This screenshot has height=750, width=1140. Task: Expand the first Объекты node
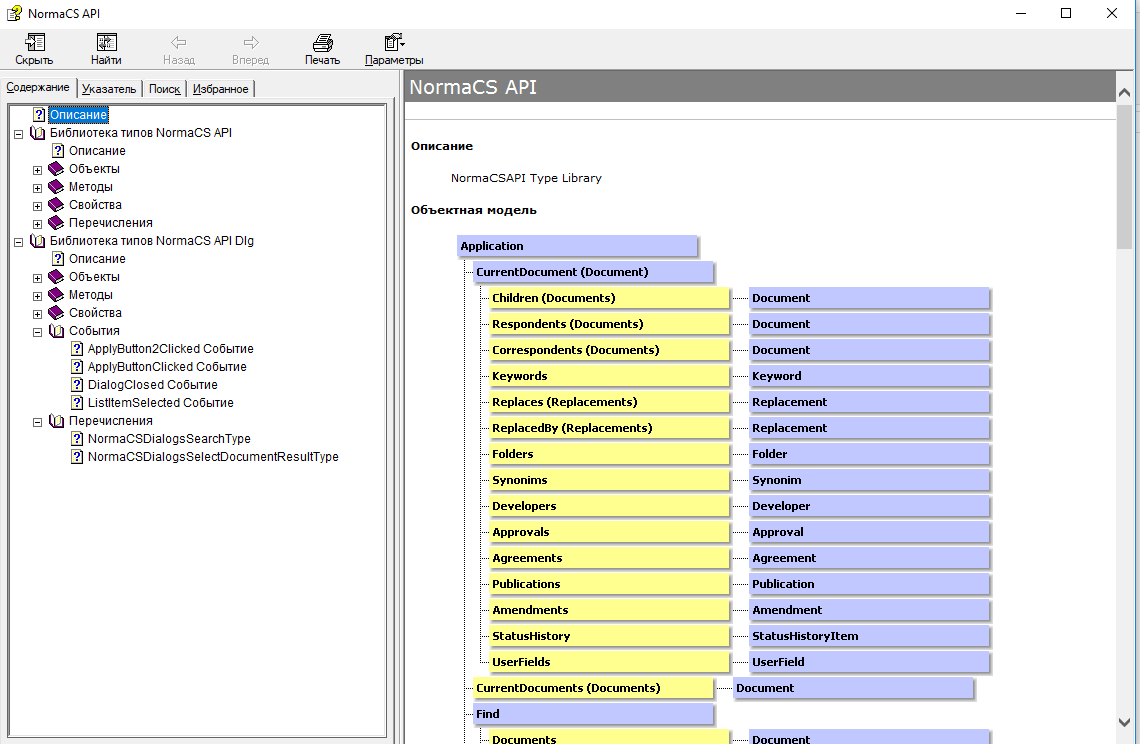click(x=38, y=170)
